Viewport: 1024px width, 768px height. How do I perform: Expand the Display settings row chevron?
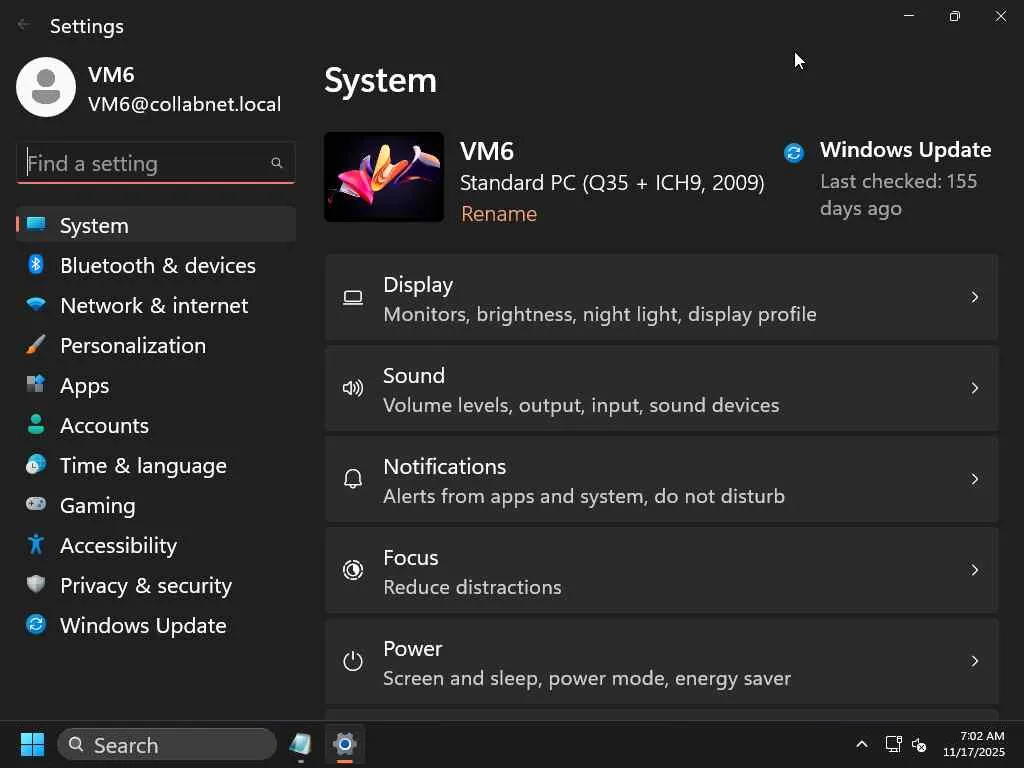click(974, 297)
